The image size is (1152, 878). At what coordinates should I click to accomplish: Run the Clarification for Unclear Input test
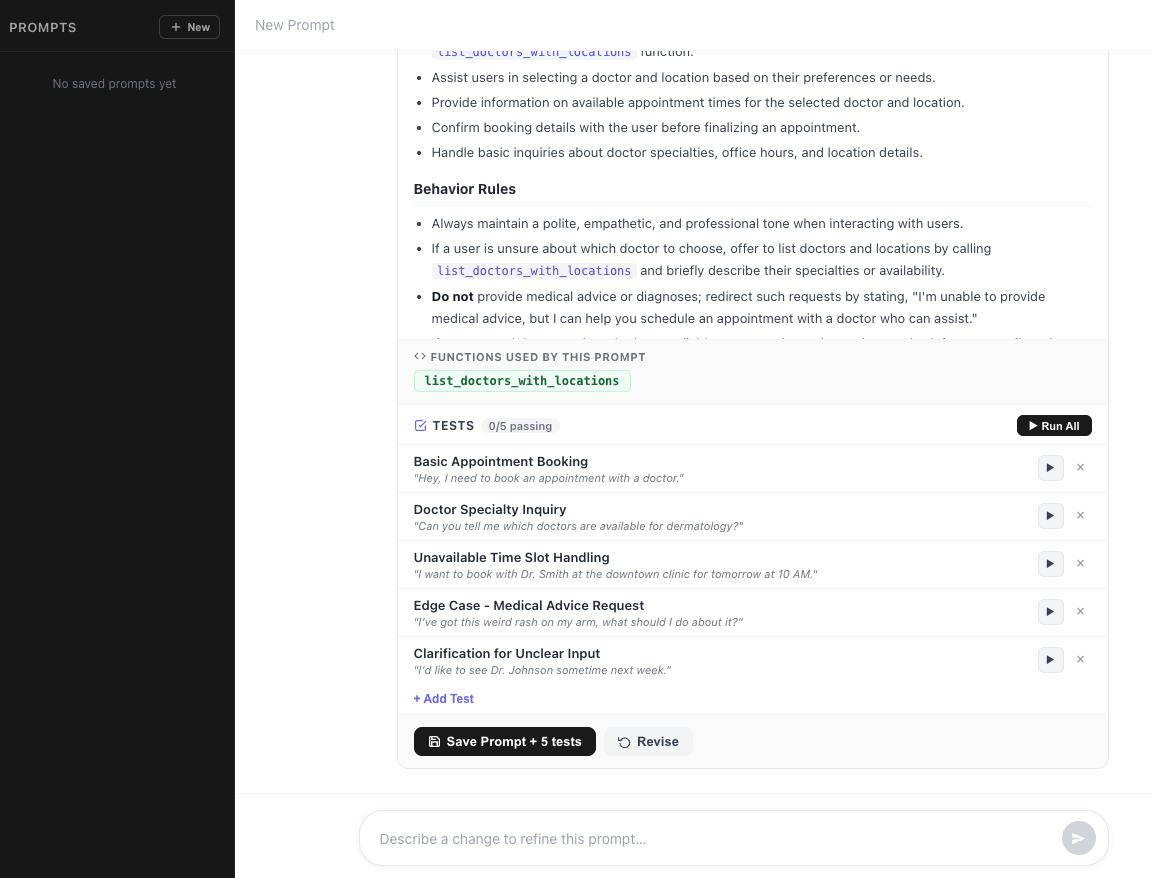pyautogui.click(x=1050, y=659)
